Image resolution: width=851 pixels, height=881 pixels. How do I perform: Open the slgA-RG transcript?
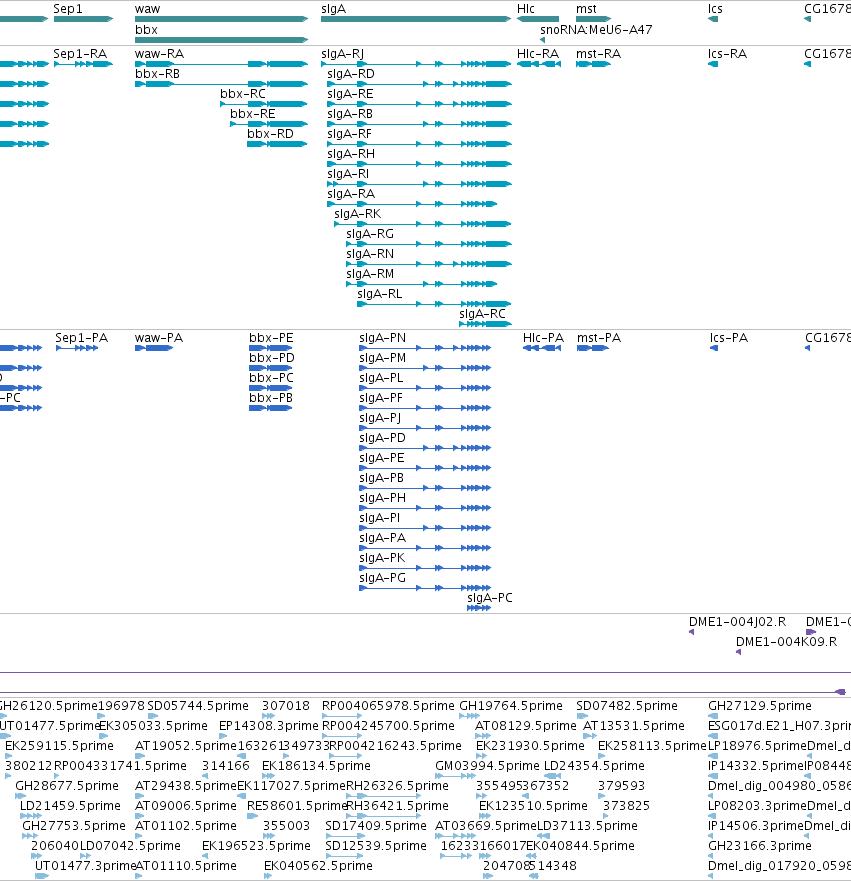429,244
